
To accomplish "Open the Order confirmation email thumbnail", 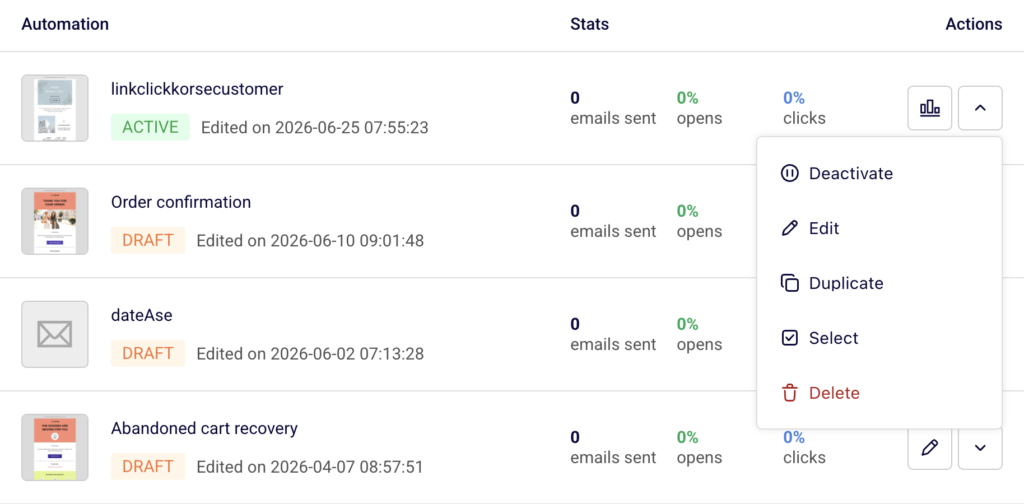I will pyautogui.click(x=55, y=221).
